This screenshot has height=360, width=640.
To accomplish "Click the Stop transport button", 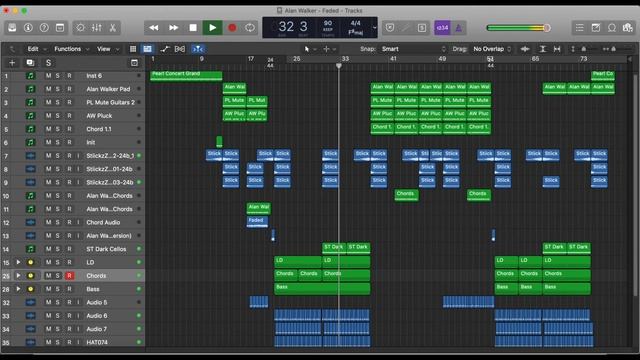I will (193, 28).
